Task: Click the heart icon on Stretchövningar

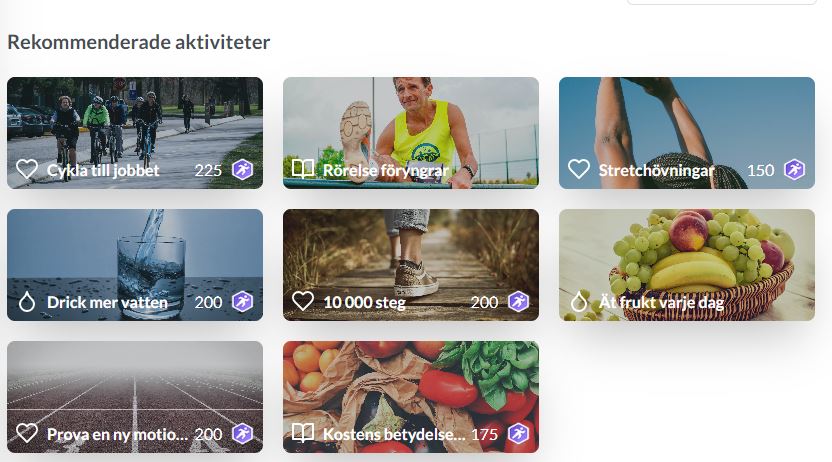Action: click(x=579, y=170)
